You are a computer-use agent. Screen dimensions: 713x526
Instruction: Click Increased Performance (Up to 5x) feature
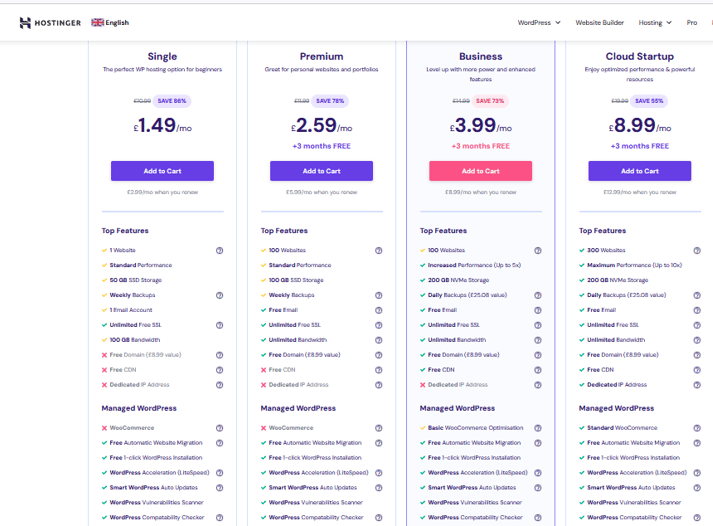tap(474, 265)
